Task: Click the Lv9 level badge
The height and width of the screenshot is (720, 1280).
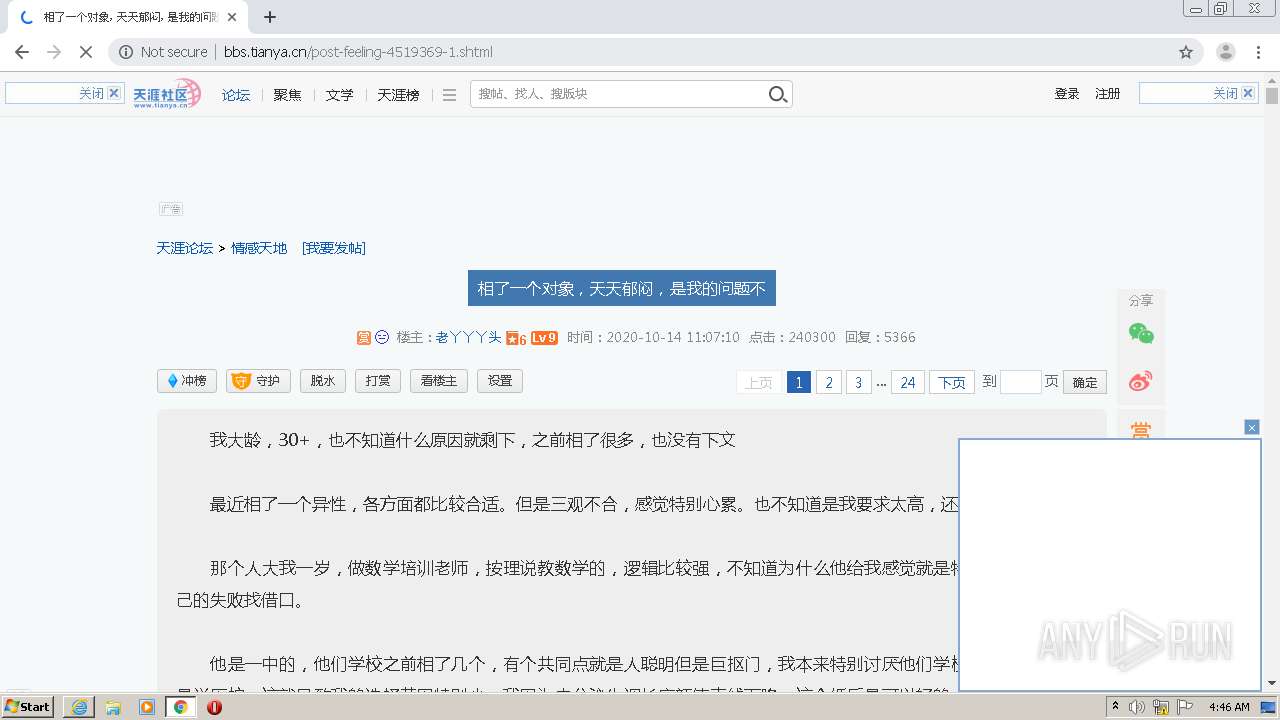Action: (x=544, y=338)
